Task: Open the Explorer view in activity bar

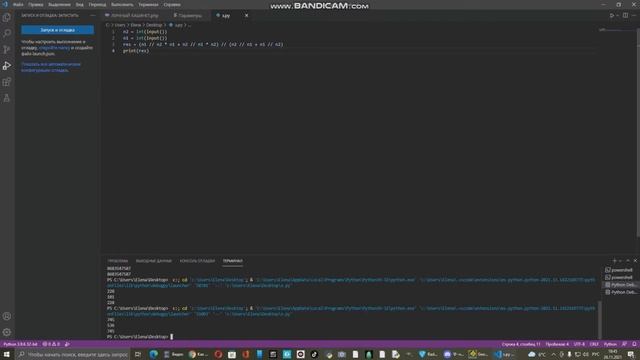Action: pos(7,18)
